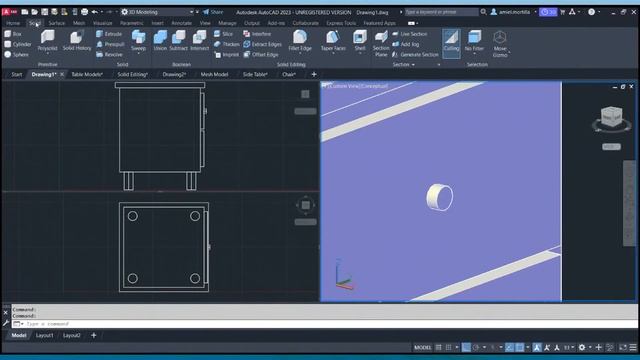
Task: Open the Layout2 tab
Action: pos(71,335)
